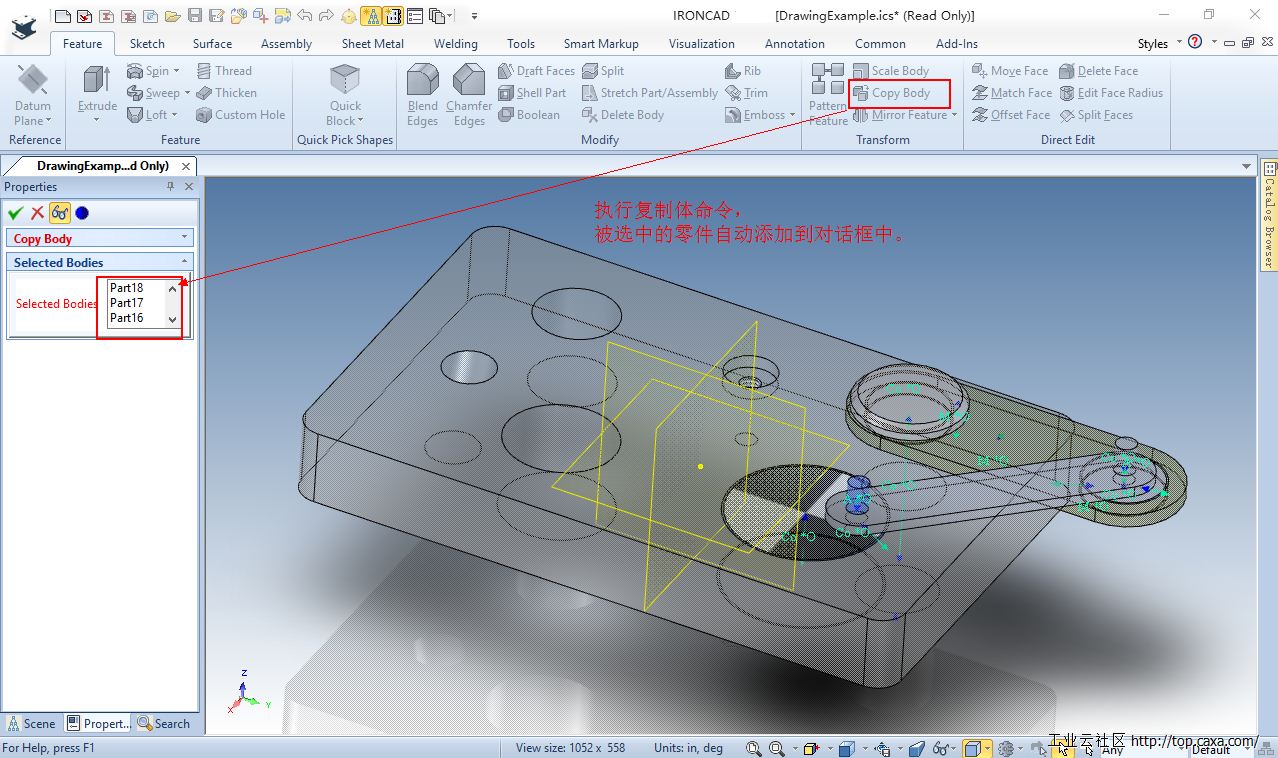Select the Move Face tool

1010,71
